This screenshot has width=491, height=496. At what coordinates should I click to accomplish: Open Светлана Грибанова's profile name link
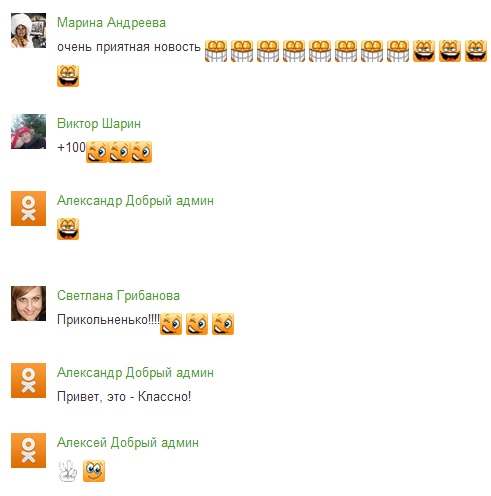[x=118, y=296]
